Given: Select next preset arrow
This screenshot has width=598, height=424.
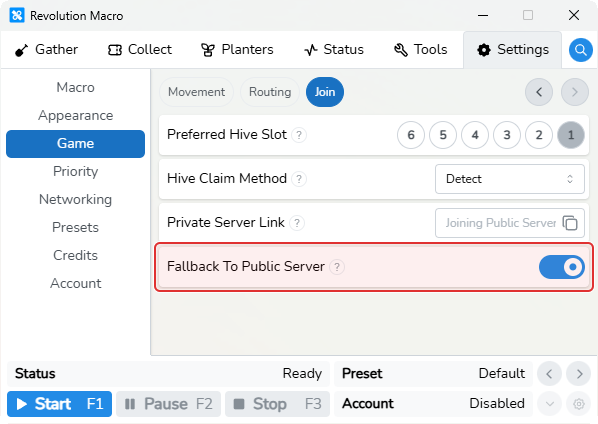Looking at the screenshot, I should [579, 374].
